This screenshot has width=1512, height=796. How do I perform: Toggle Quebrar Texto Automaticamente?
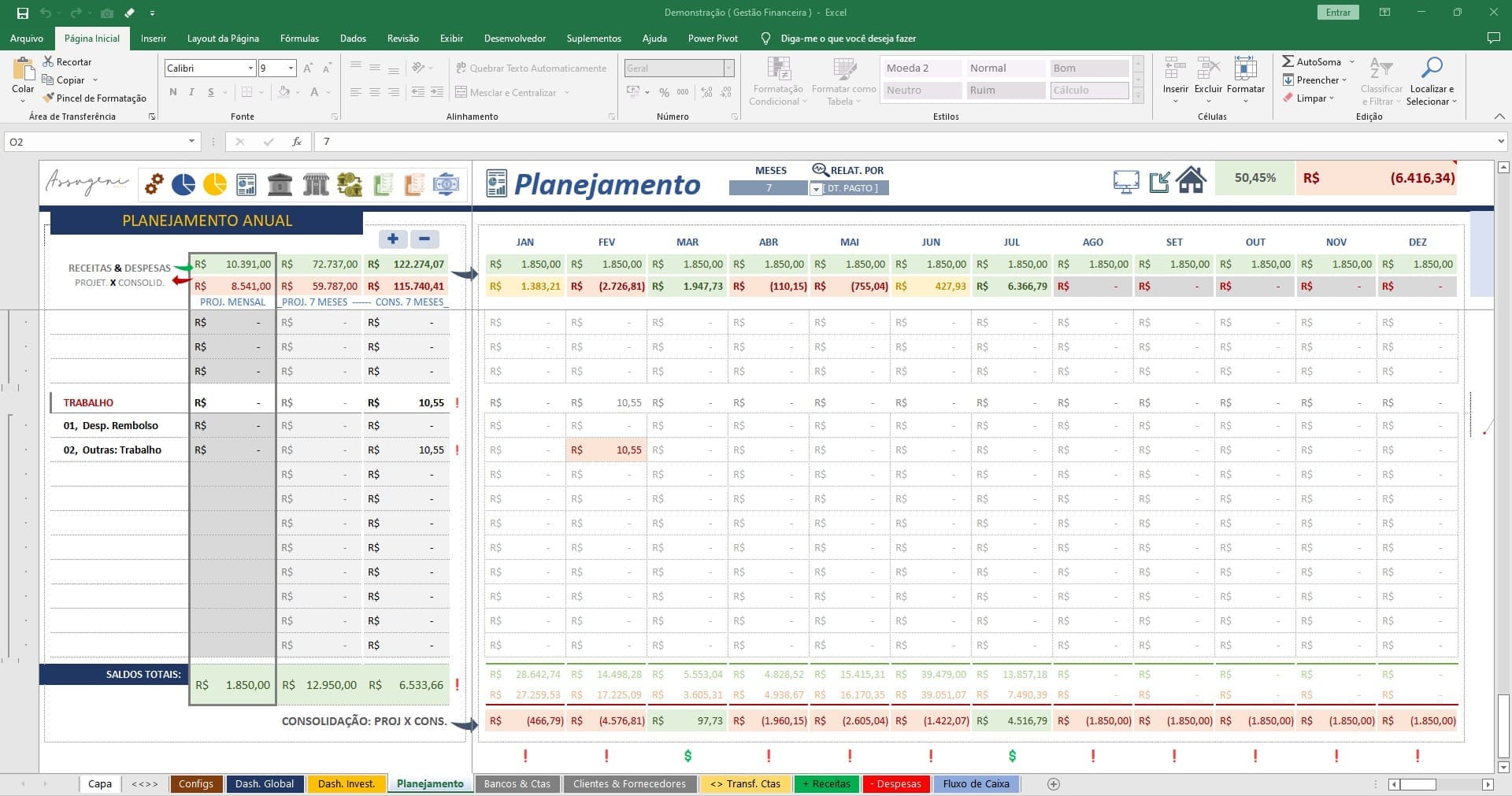531,68
